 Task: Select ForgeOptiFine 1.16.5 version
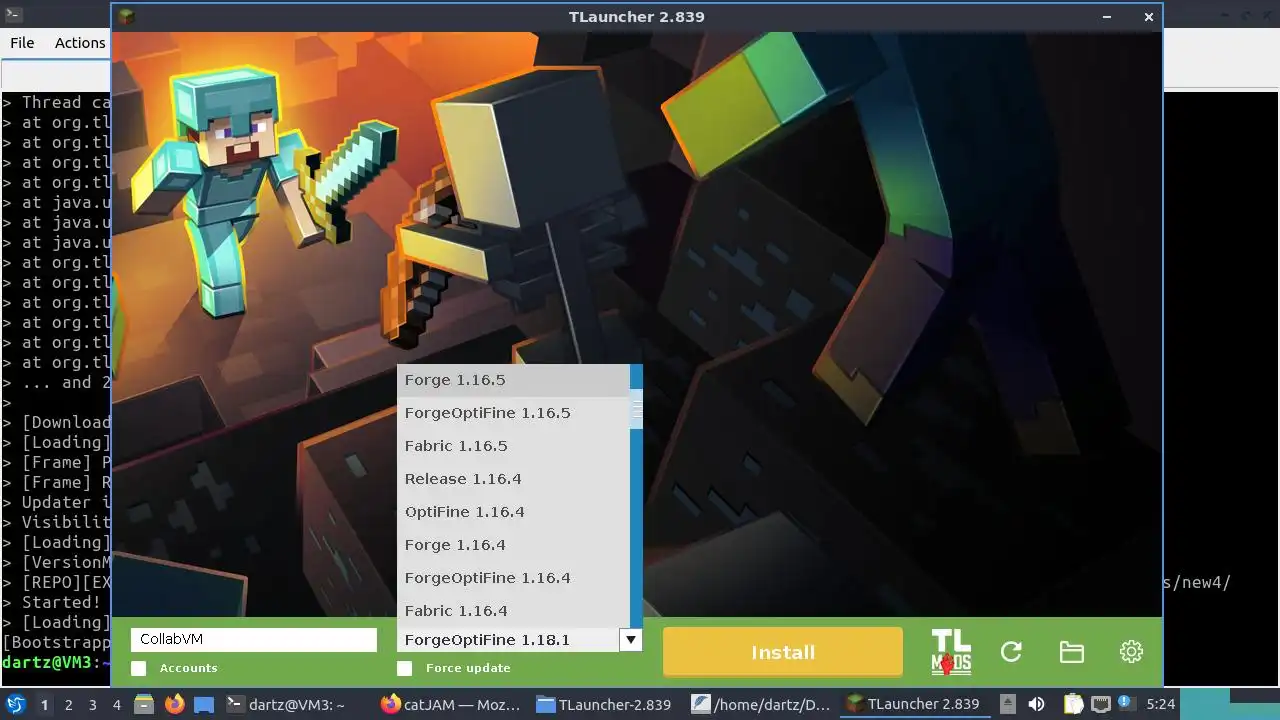pos(513,413)
